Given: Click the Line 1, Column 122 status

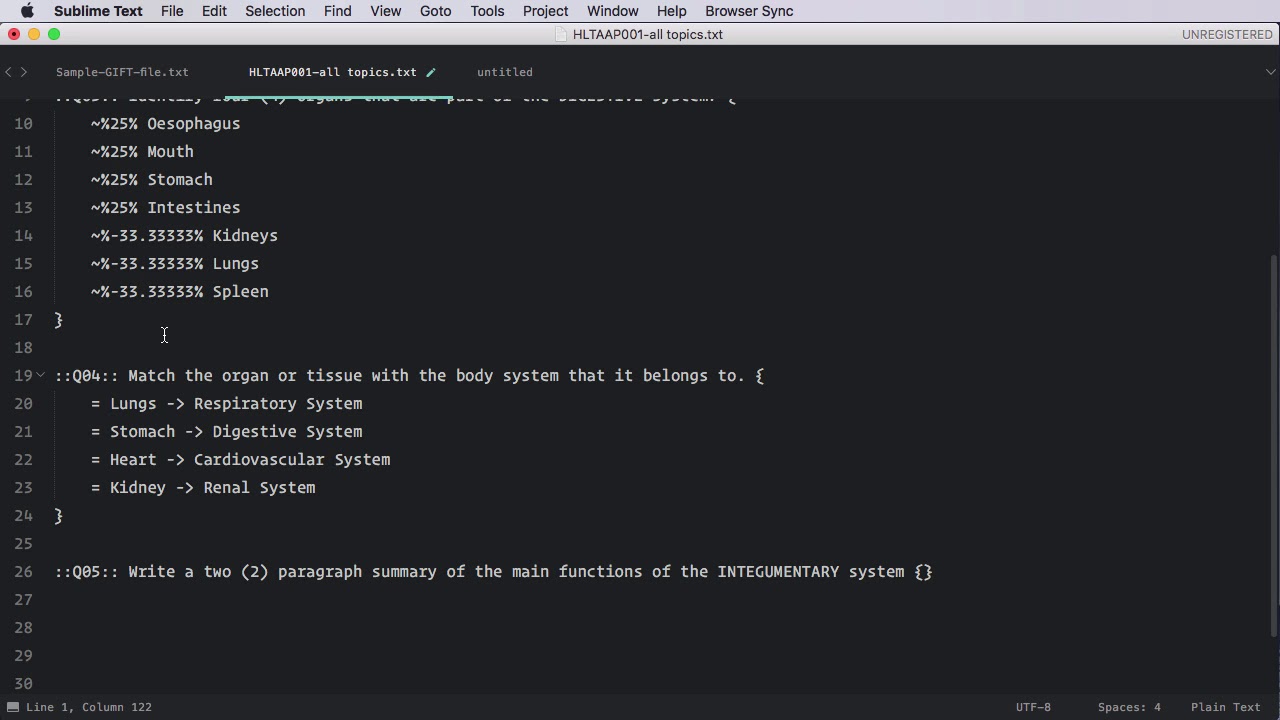Looking at the screenshot, I should pyautogui.click(x=89, y=707).
